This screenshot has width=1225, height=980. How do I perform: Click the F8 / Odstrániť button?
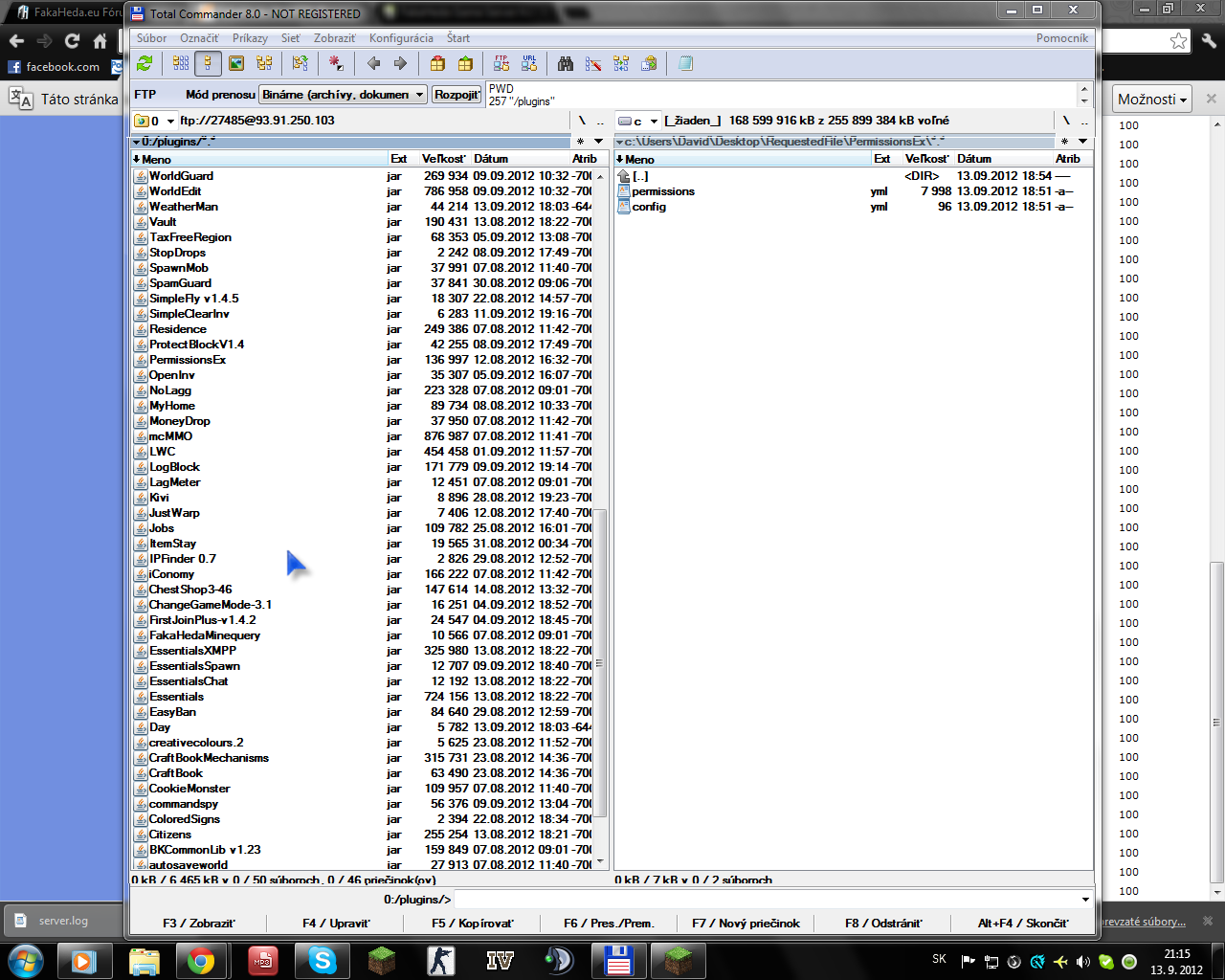(883, 924)
